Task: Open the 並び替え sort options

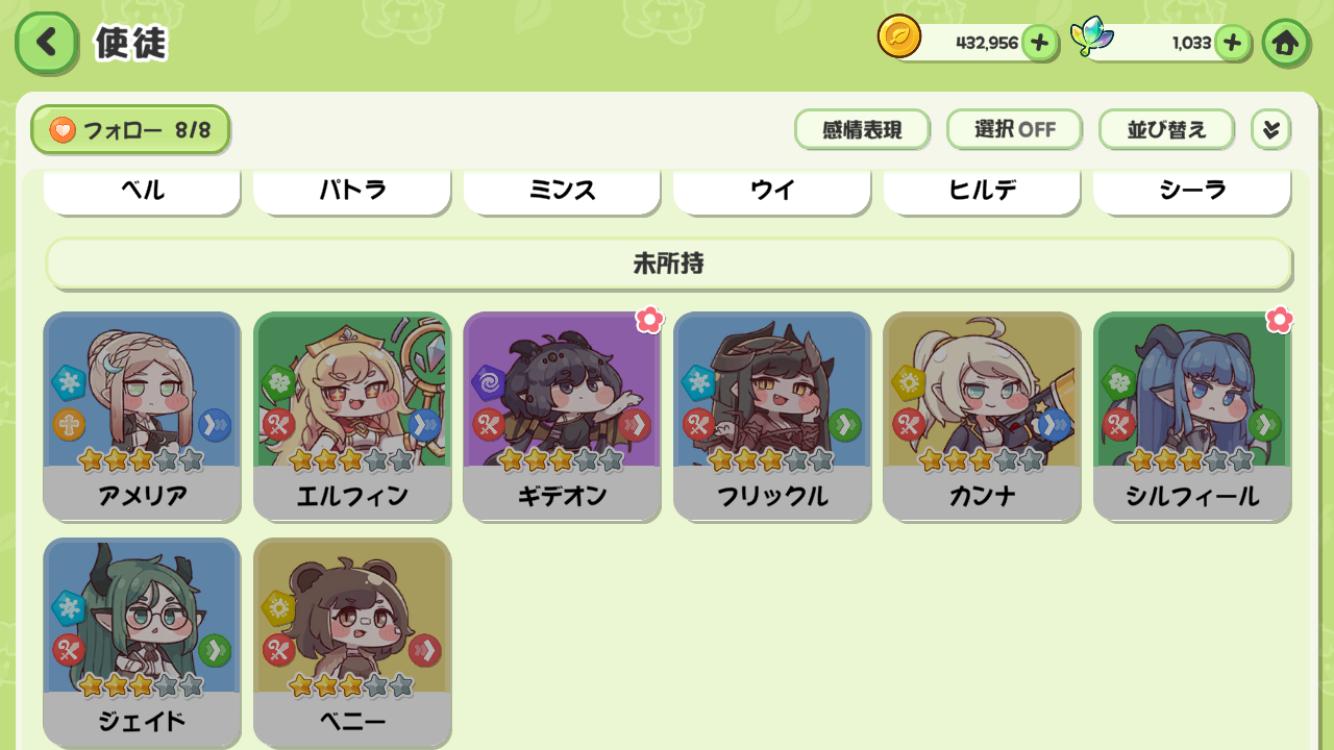Action: coord(1166,130)
